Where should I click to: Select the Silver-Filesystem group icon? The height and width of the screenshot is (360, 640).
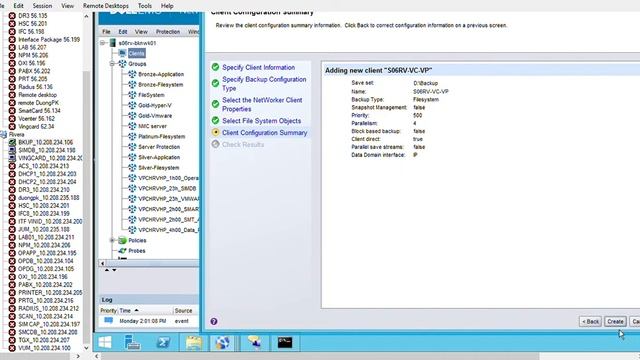132,167
